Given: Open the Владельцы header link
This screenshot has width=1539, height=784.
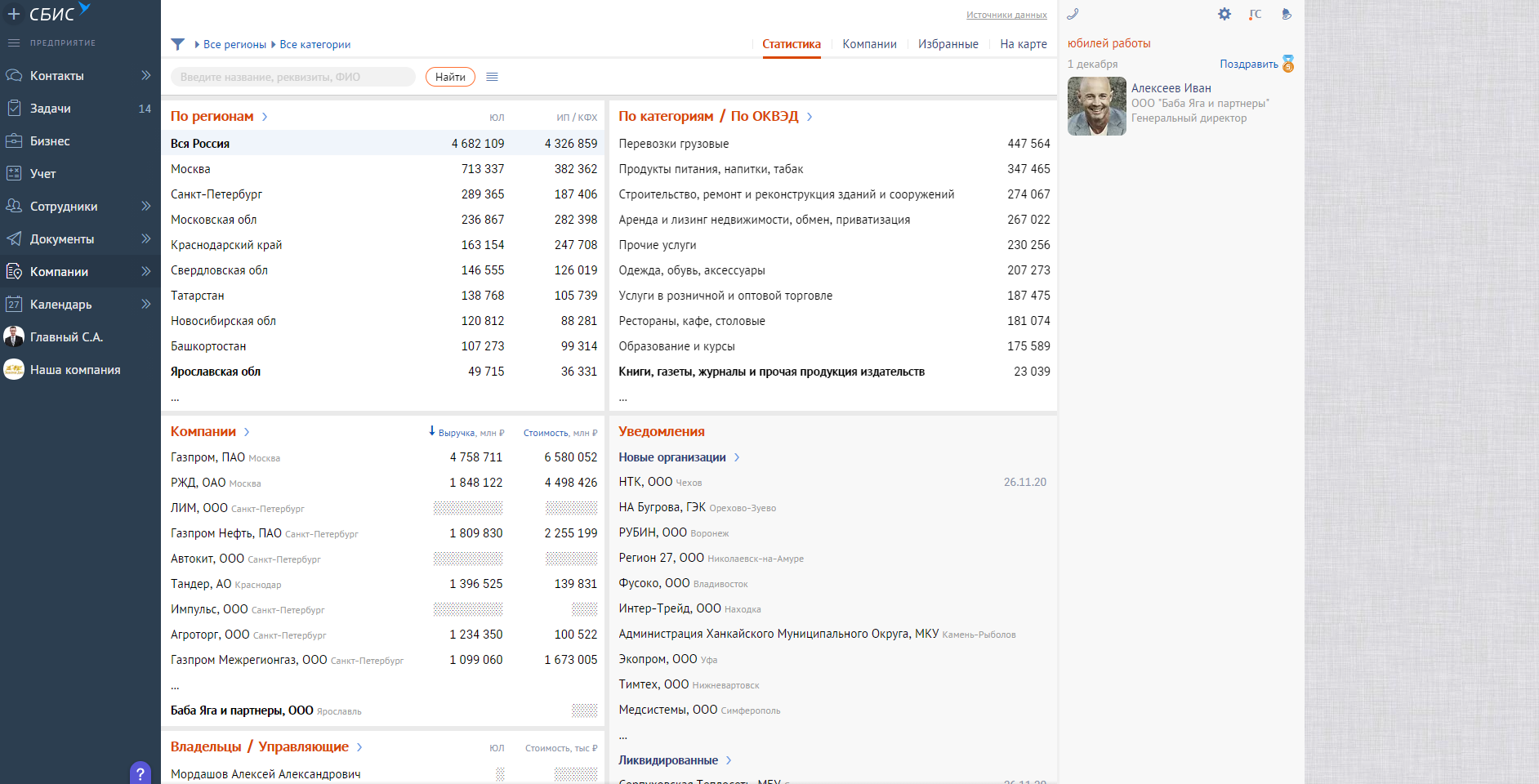Looking at the screenshot, I should point(206,746).
